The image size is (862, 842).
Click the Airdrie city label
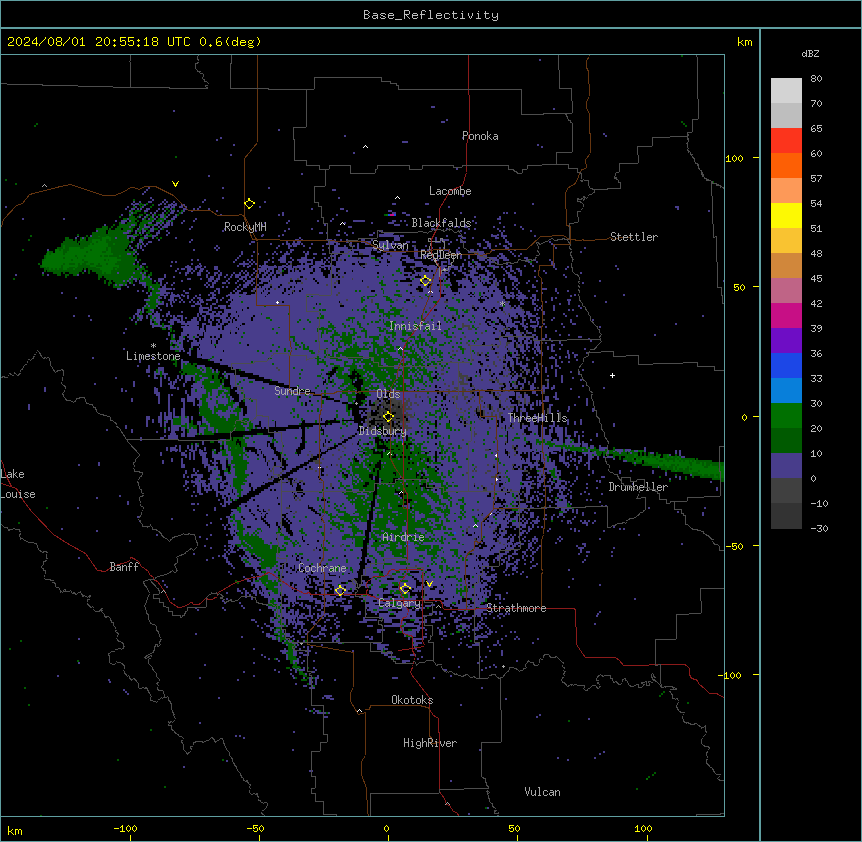coord(403,537)
